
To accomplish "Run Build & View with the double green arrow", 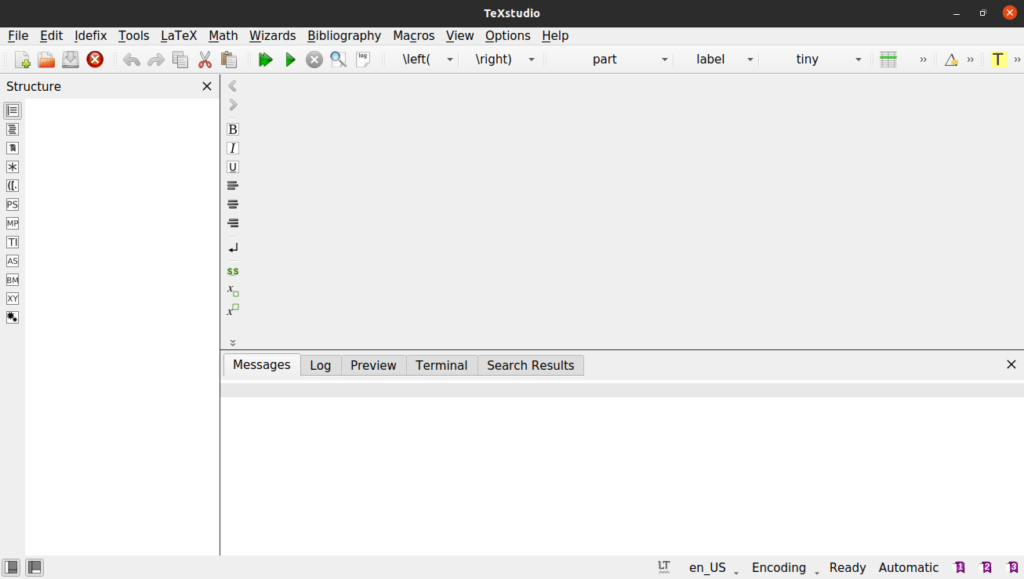I will [265, 60].
